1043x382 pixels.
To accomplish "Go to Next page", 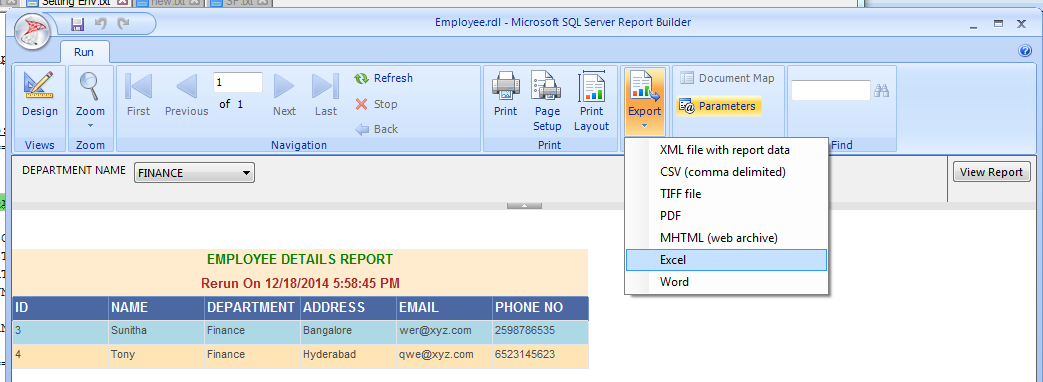I will coord(284,95).
